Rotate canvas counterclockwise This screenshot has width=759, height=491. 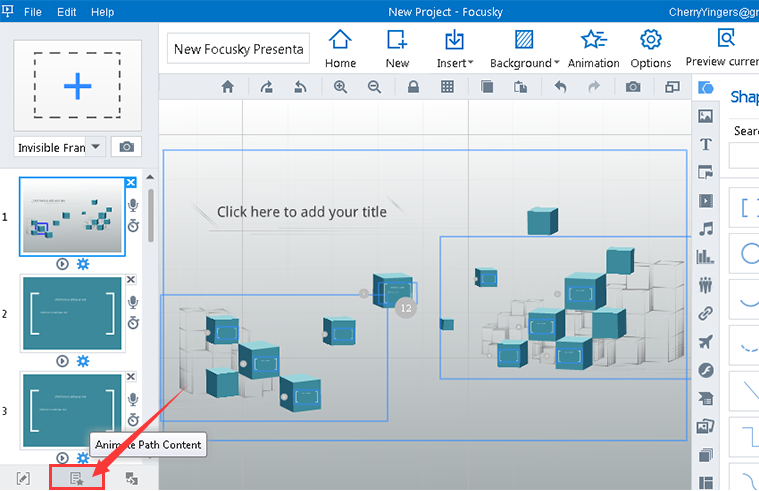coord(301,87)
